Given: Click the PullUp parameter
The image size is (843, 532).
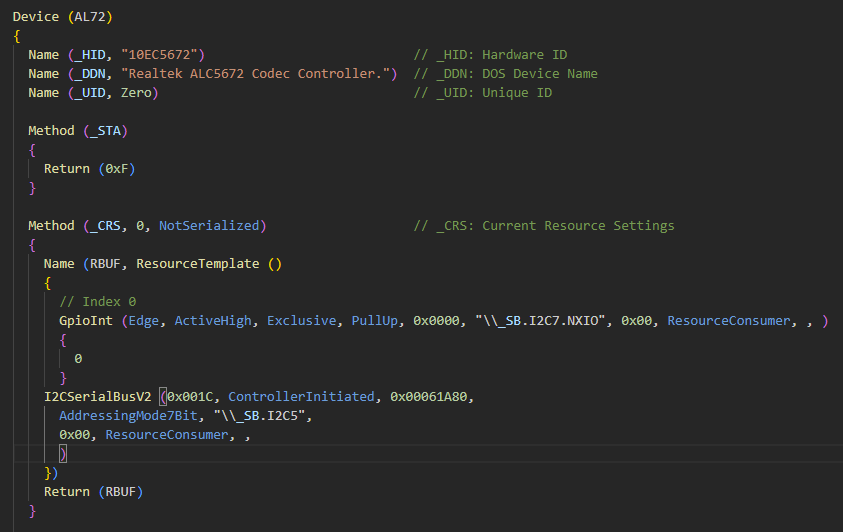Looking at the screenshot, I should (x=374, y=321).
